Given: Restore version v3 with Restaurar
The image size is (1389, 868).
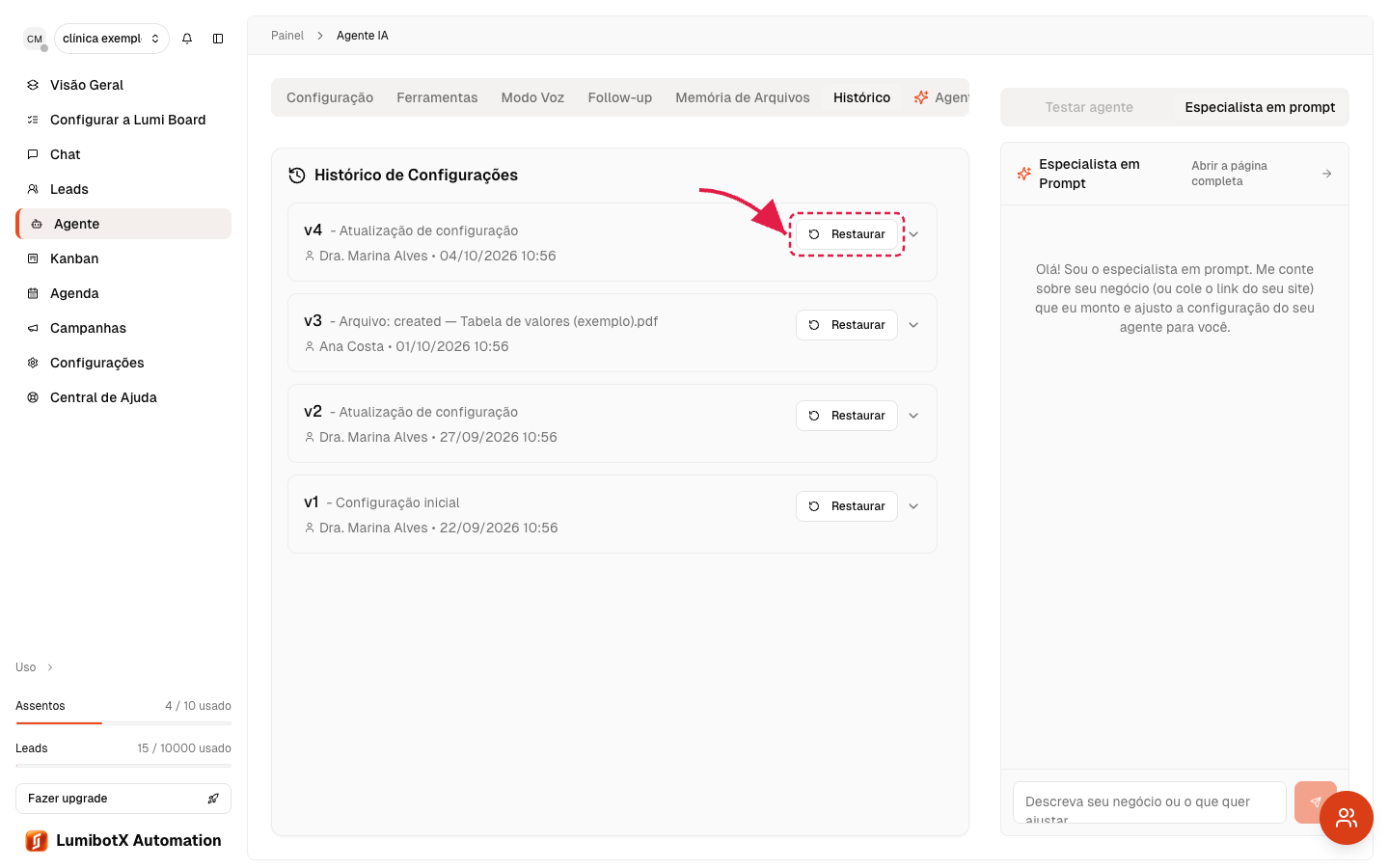Looking at the screenshot, I should tap(847, 325).
